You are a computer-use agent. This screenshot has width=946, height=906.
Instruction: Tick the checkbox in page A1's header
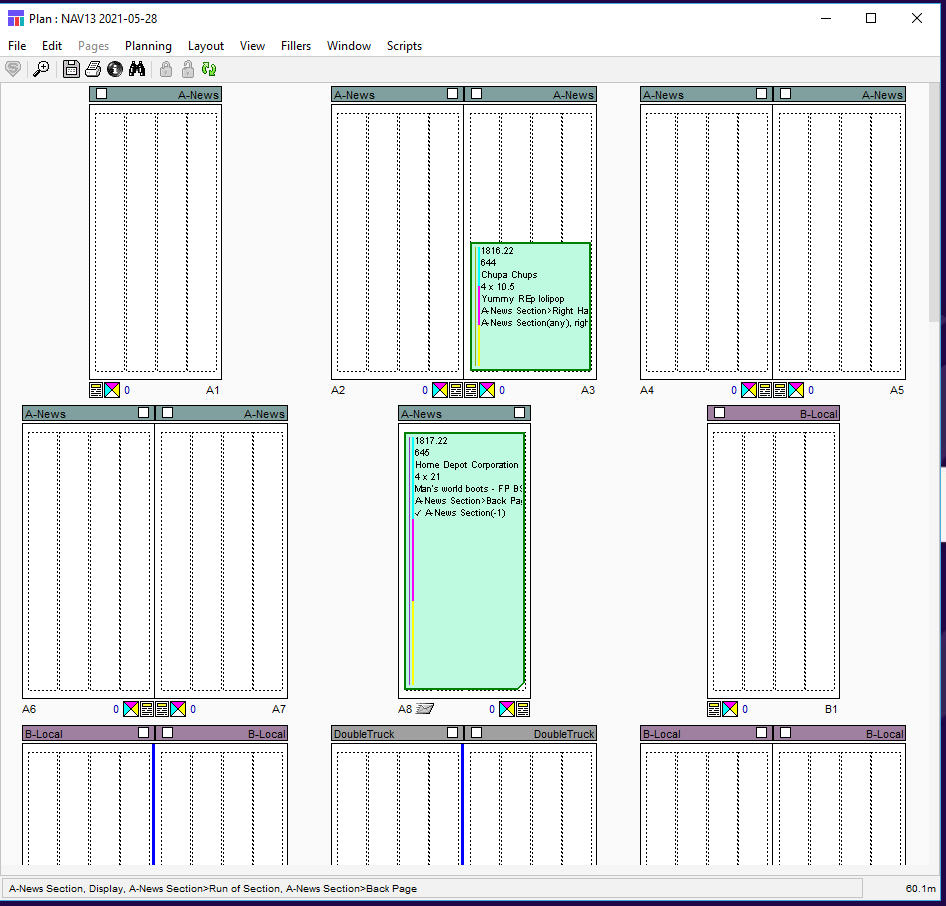pos(102,94)
